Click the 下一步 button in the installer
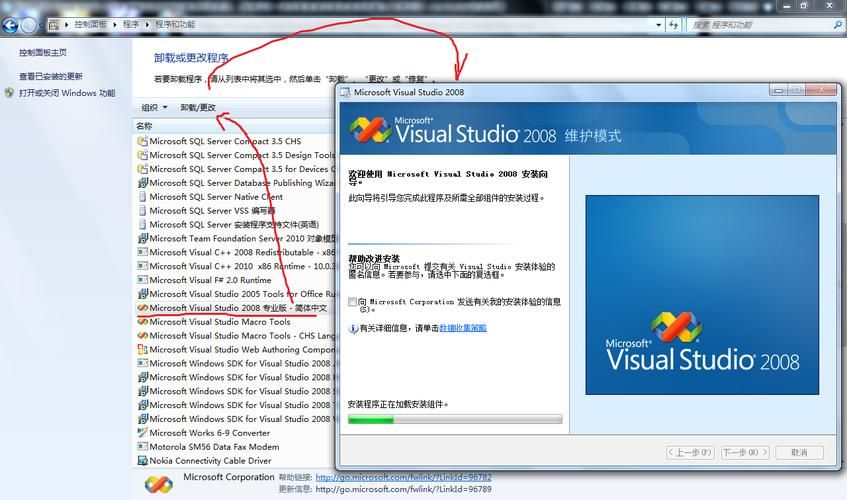847x500 pixels. click(x=745, y=452)
